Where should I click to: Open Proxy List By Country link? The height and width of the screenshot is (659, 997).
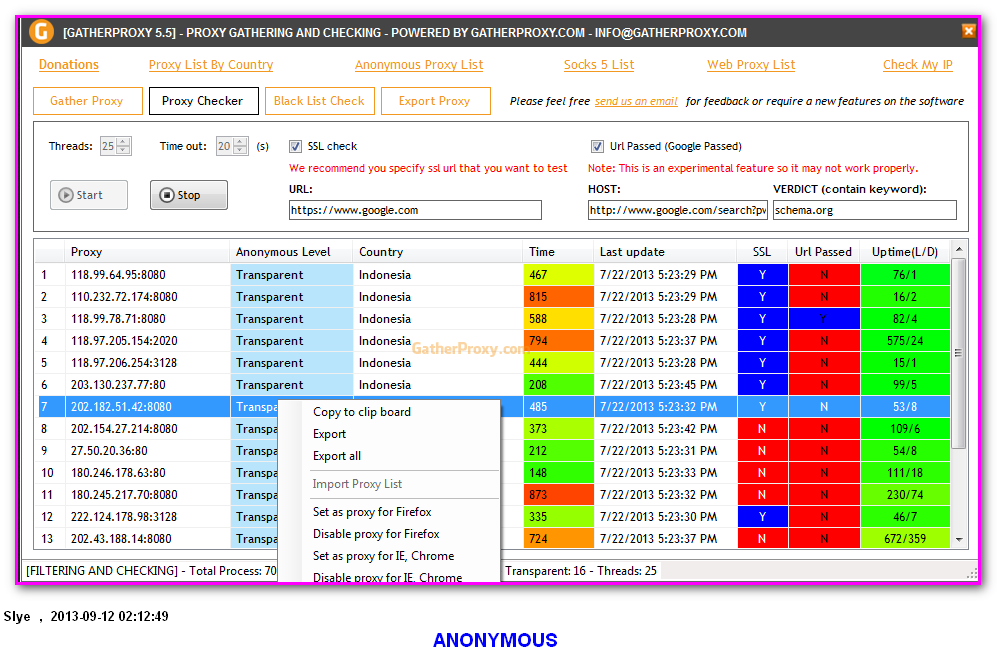[211, 64]
